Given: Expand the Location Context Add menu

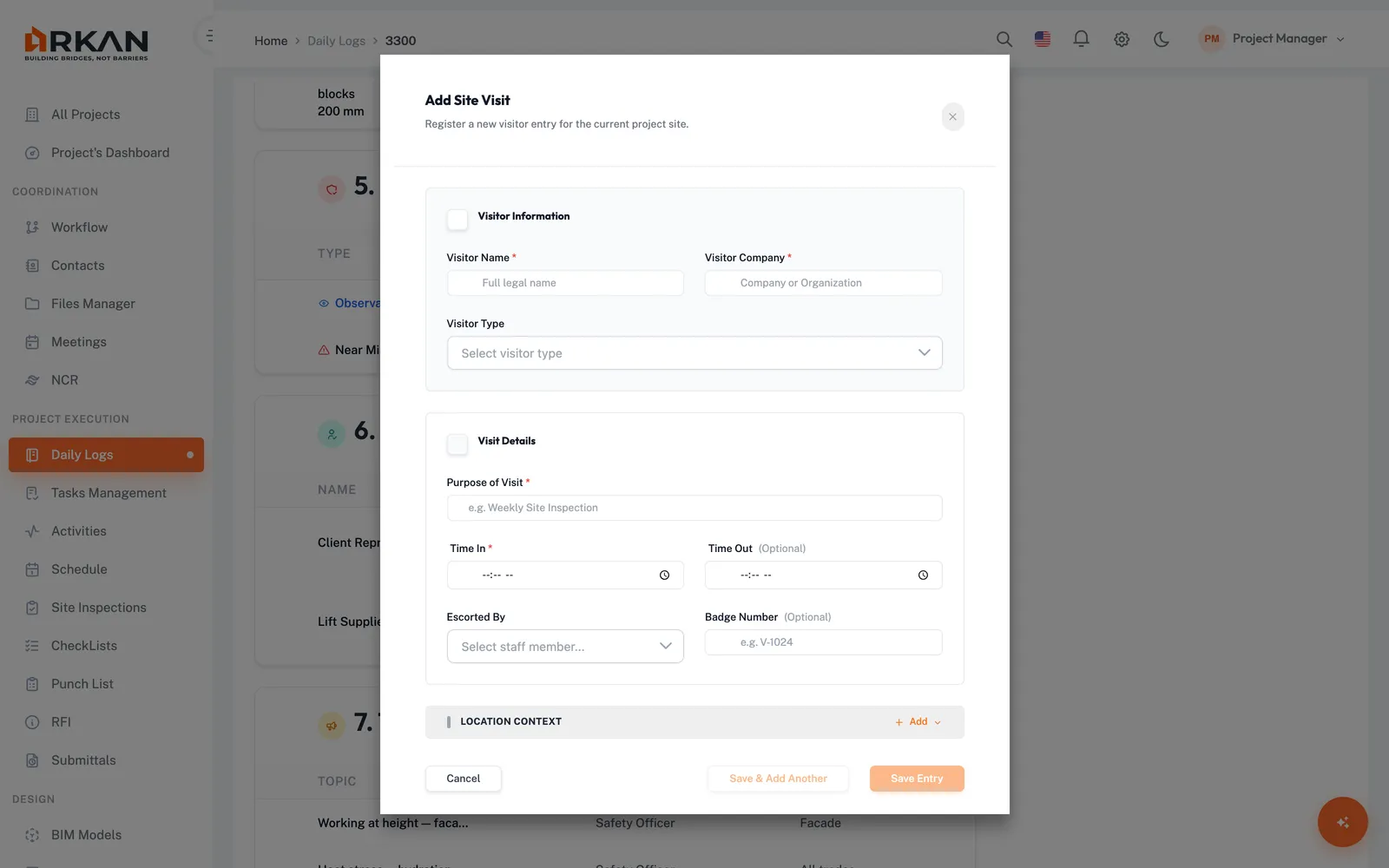Looking at the screenshot, I should (x=918, y=722).
